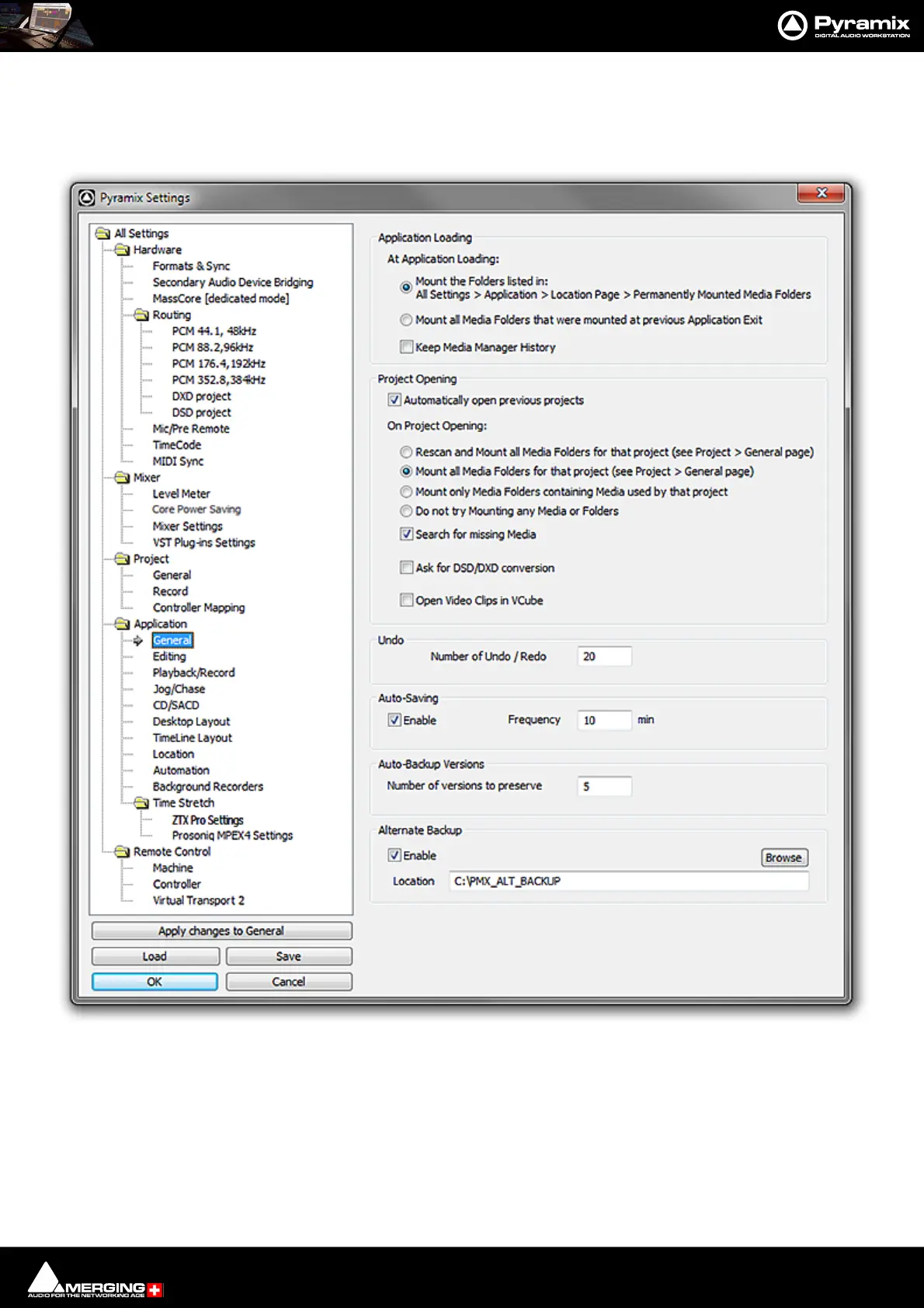
Task: Select Do not try Mounting any Media
Action: pos(406,511)
